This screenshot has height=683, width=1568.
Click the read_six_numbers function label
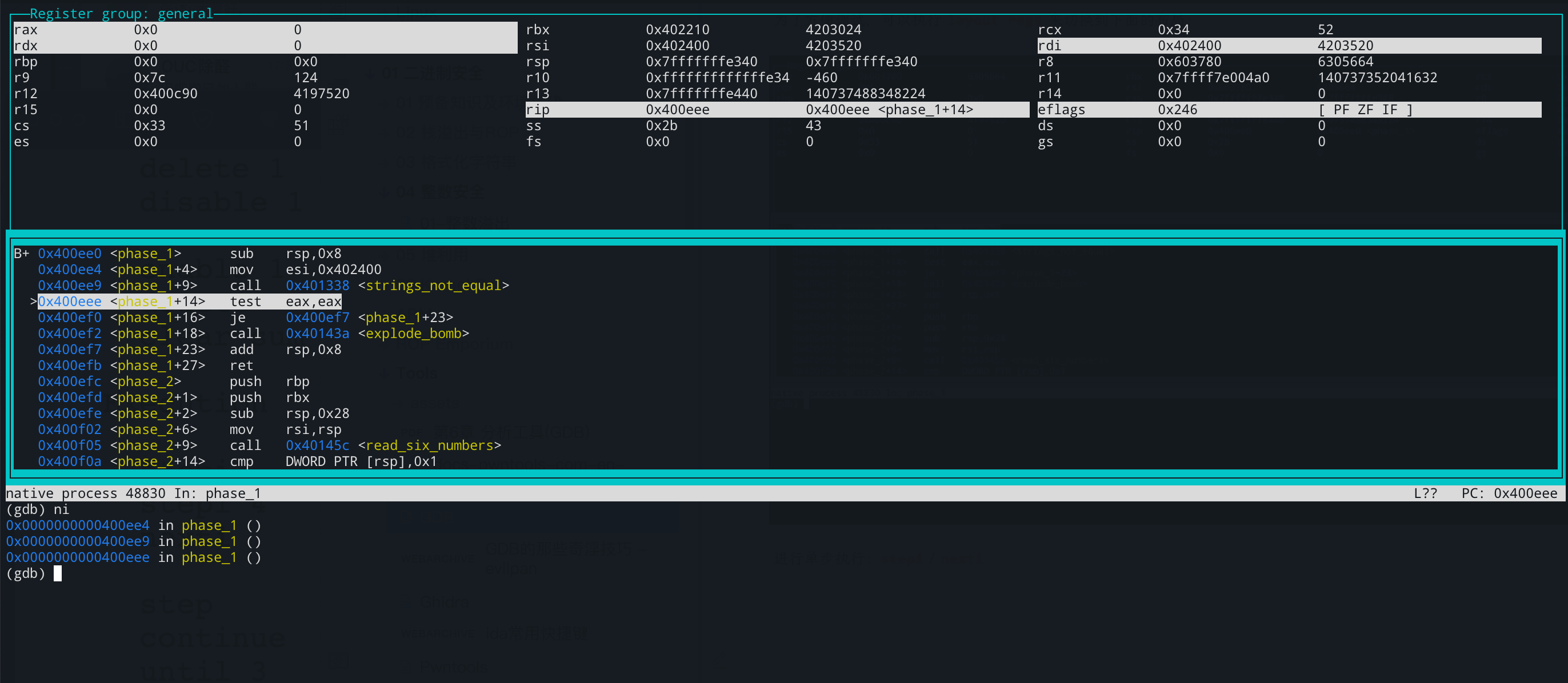point(429,446)
